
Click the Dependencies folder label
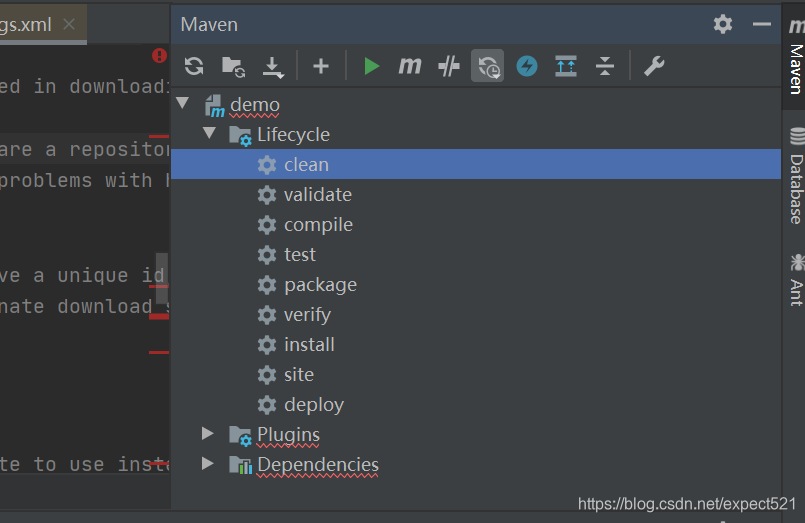pyautogui.click(x=318, y=464)
